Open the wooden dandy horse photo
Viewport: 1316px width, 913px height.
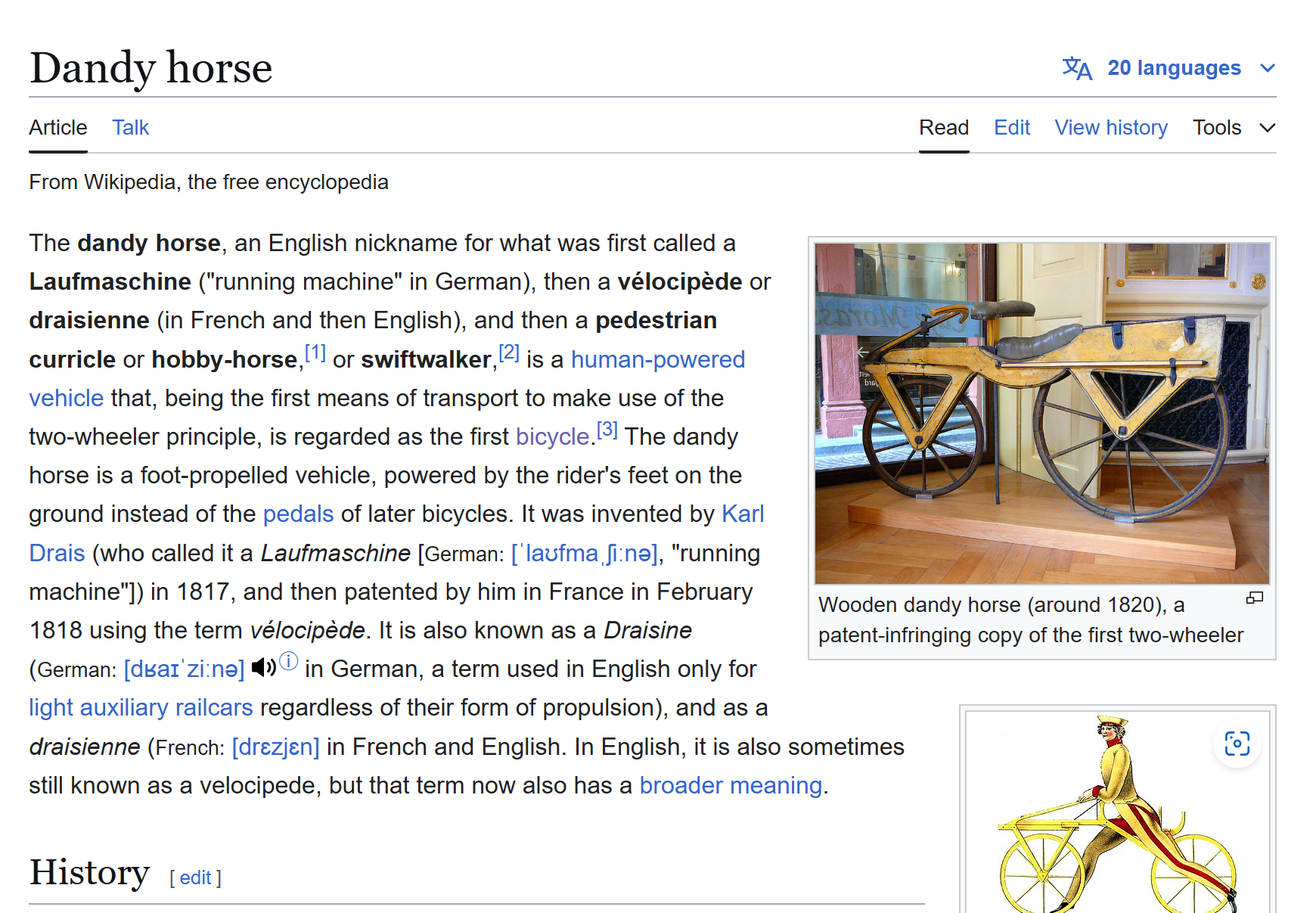(x=1041, y=413)
